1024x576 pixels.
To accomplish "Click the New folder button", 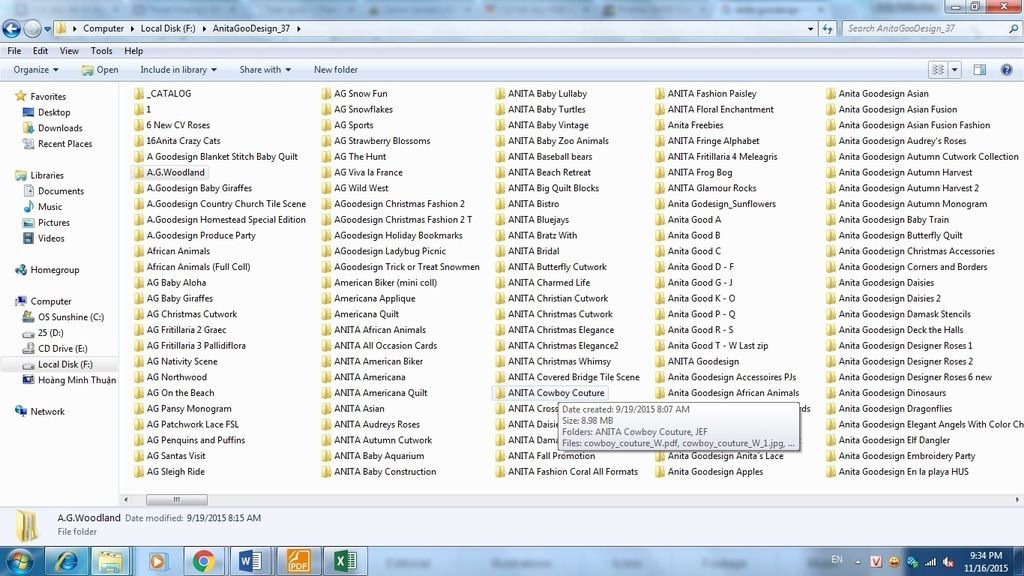I will tap(335, 70).
